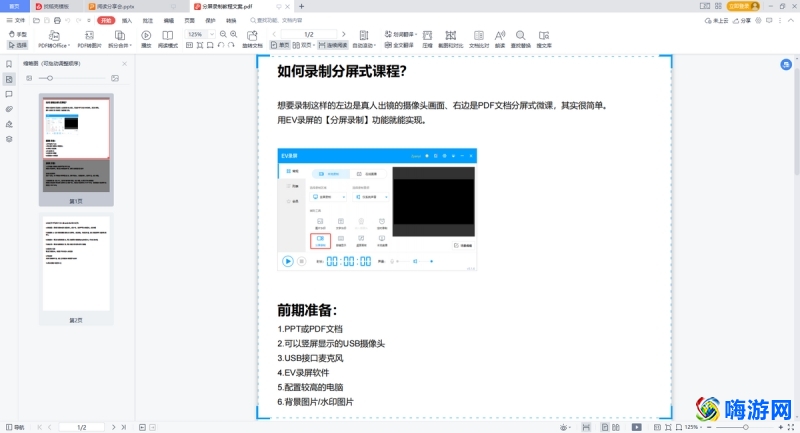Open the attachments paperclip sidebar icon
Image resolution: width=800 pixels, height=433 pixels.
point(9,109)
